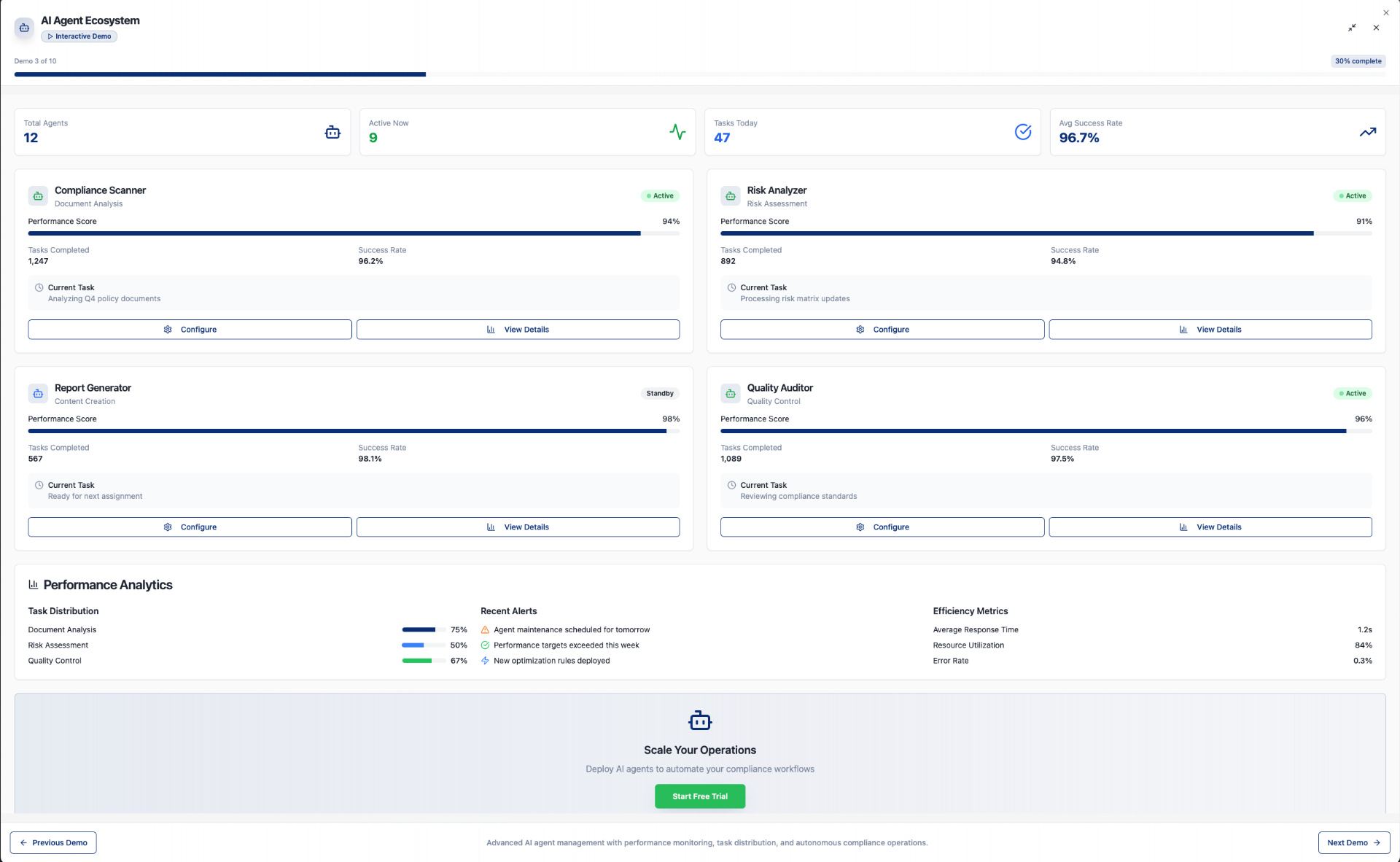
Task: View Details of Report Generator
Action: pyautogui.click(x=518, y=527)
